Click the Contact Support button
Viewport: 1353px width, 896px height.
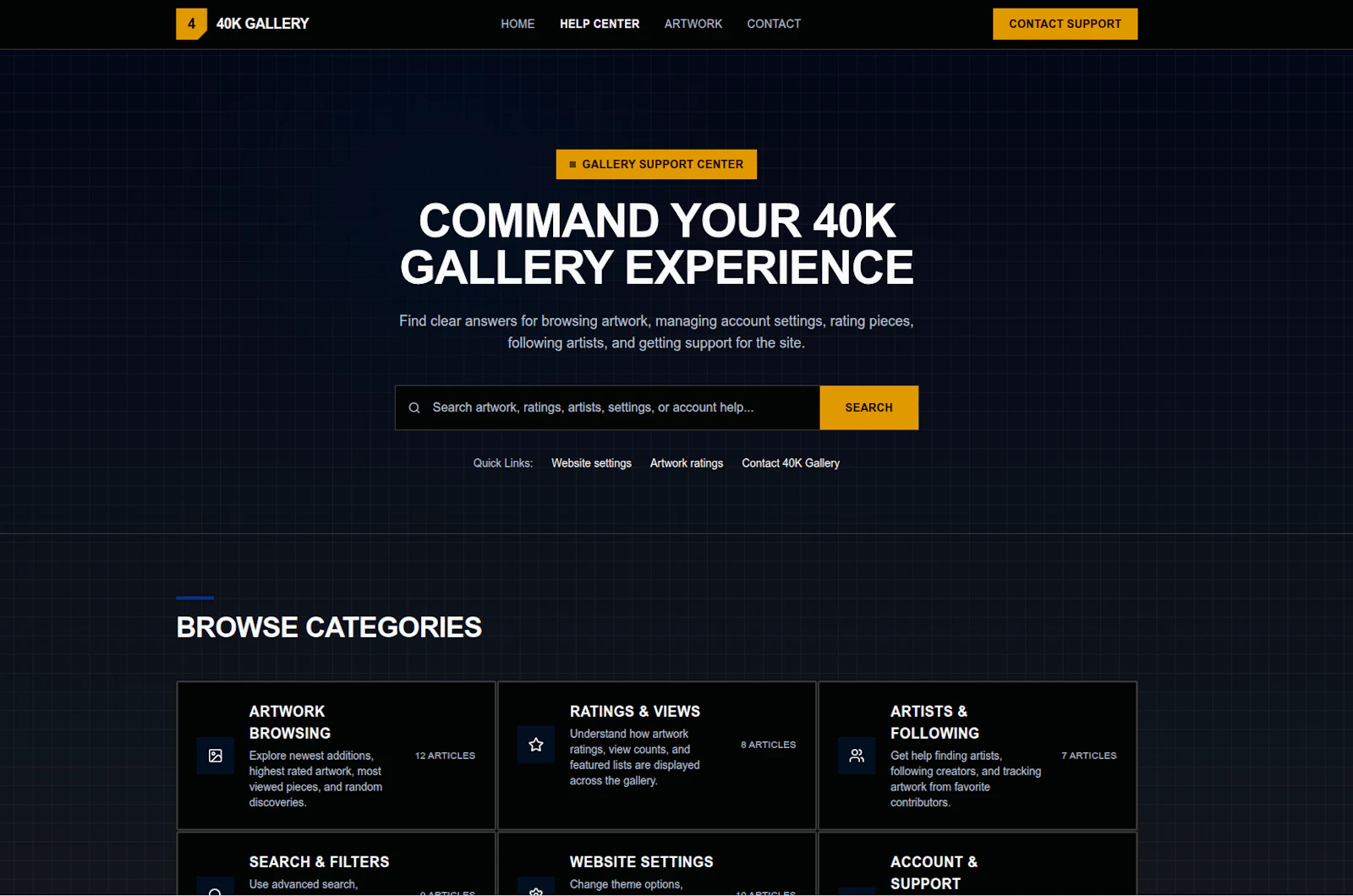1065,24
